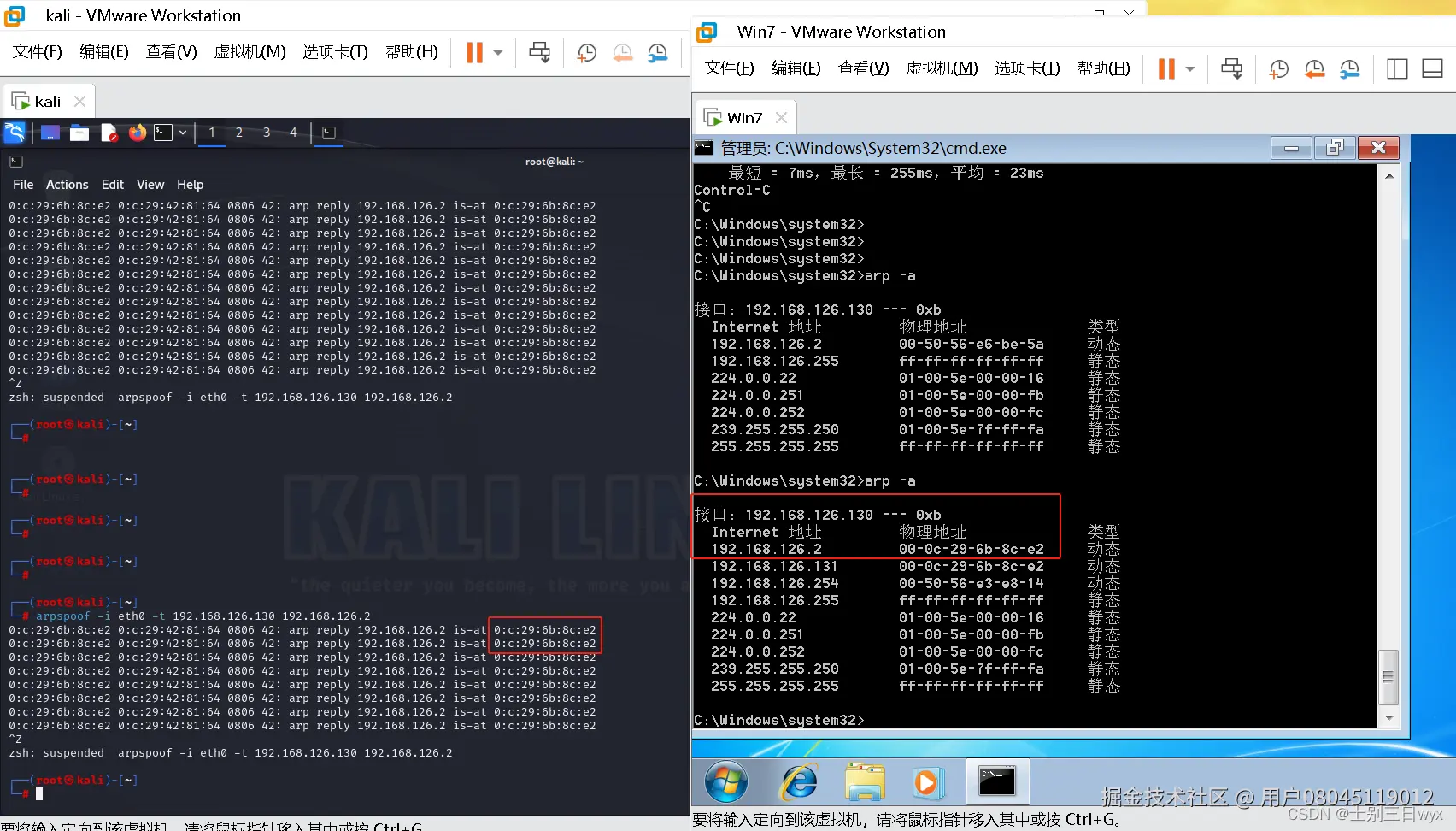Open Edit menu in Kali terminal
Screen dimensions: 1456x831
[112, 185]
